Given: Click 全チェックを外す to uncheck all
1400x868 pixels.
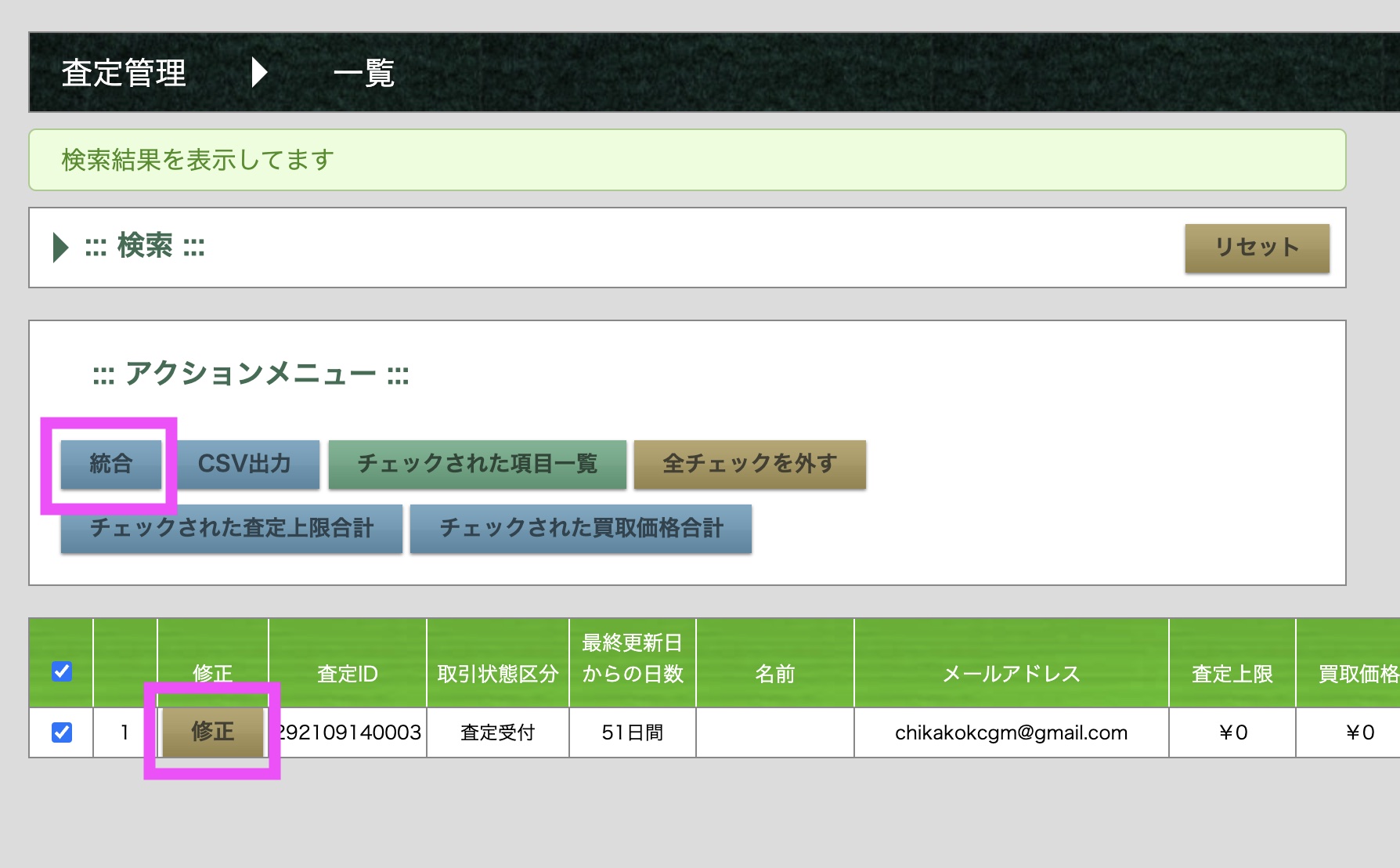Looking at the screenshot, I should click(x=749, y=464).
